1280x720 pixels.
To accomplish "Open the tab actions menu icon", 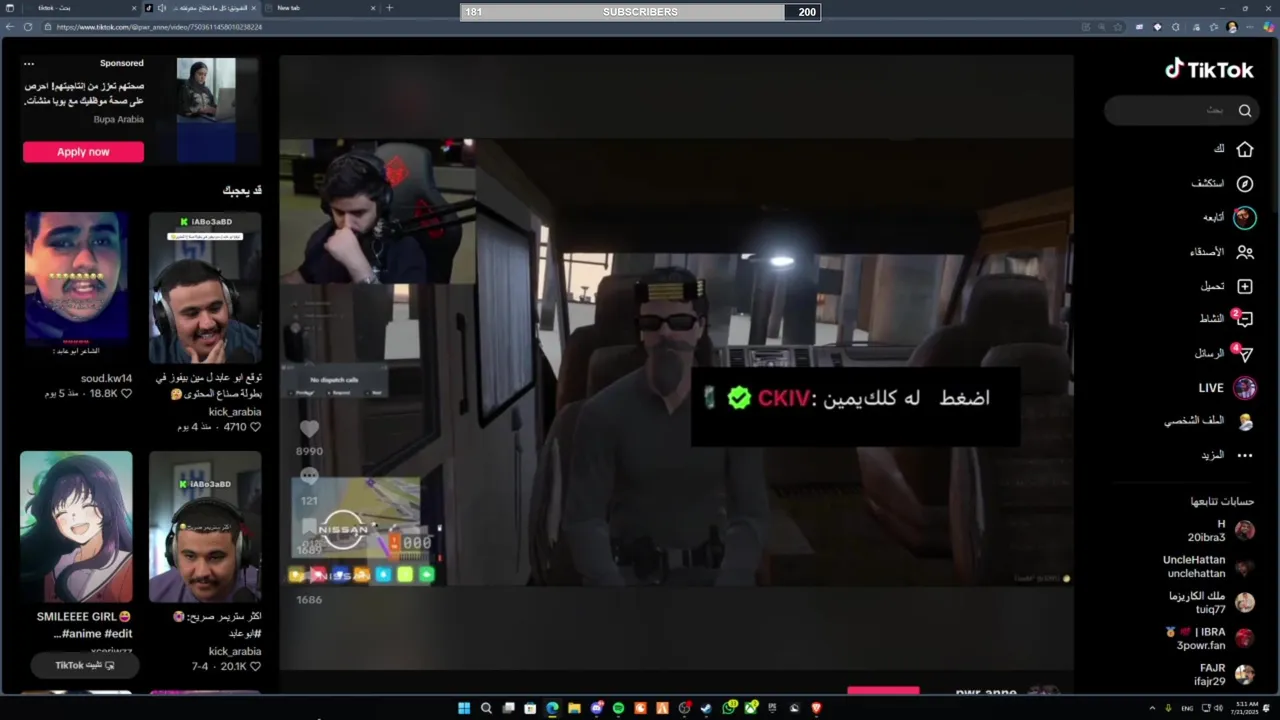I will pyautogui.click(x=9, y=8).
